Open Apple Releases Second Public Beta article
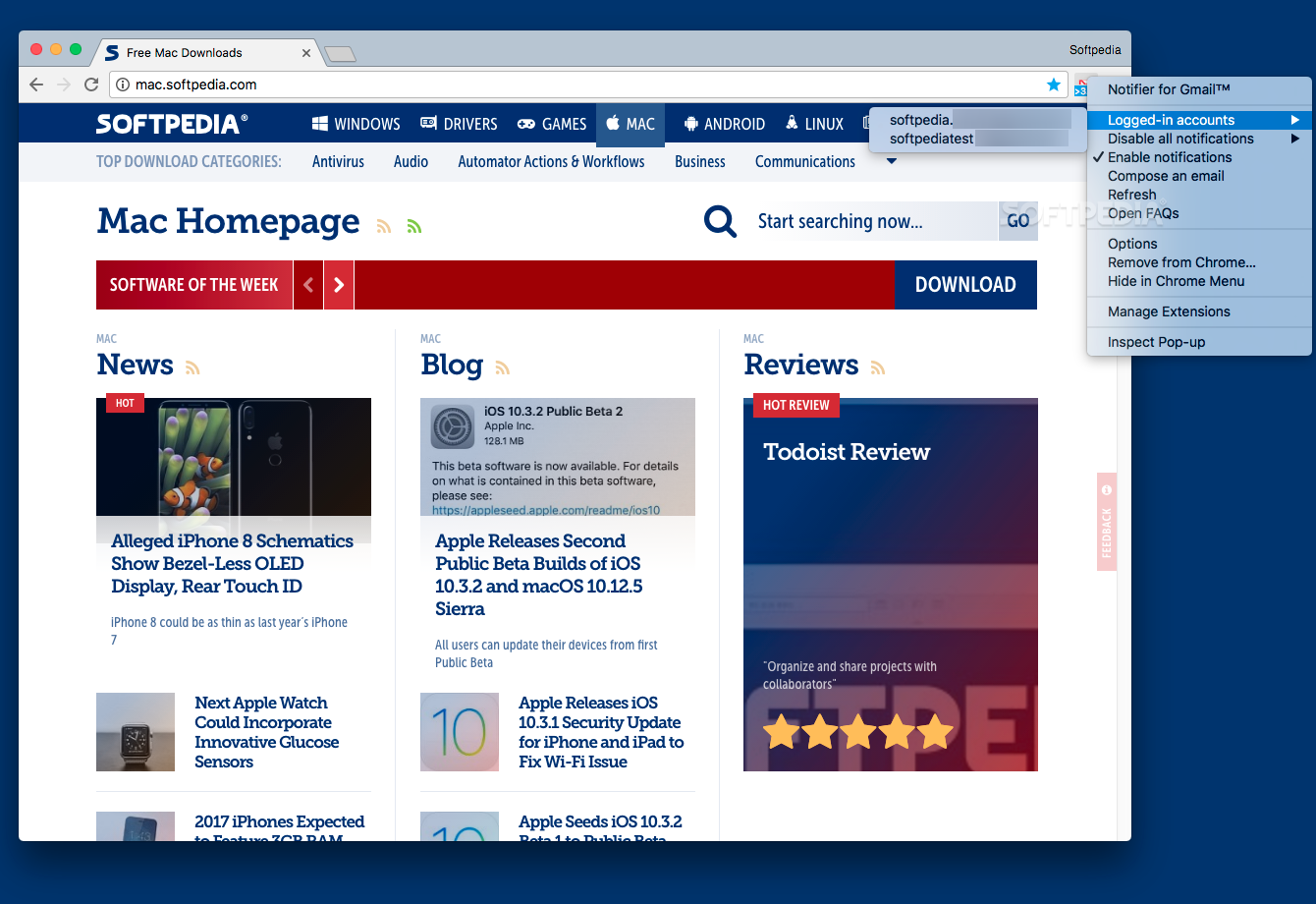Screen dimensions: 1316x904 (538, 575)
